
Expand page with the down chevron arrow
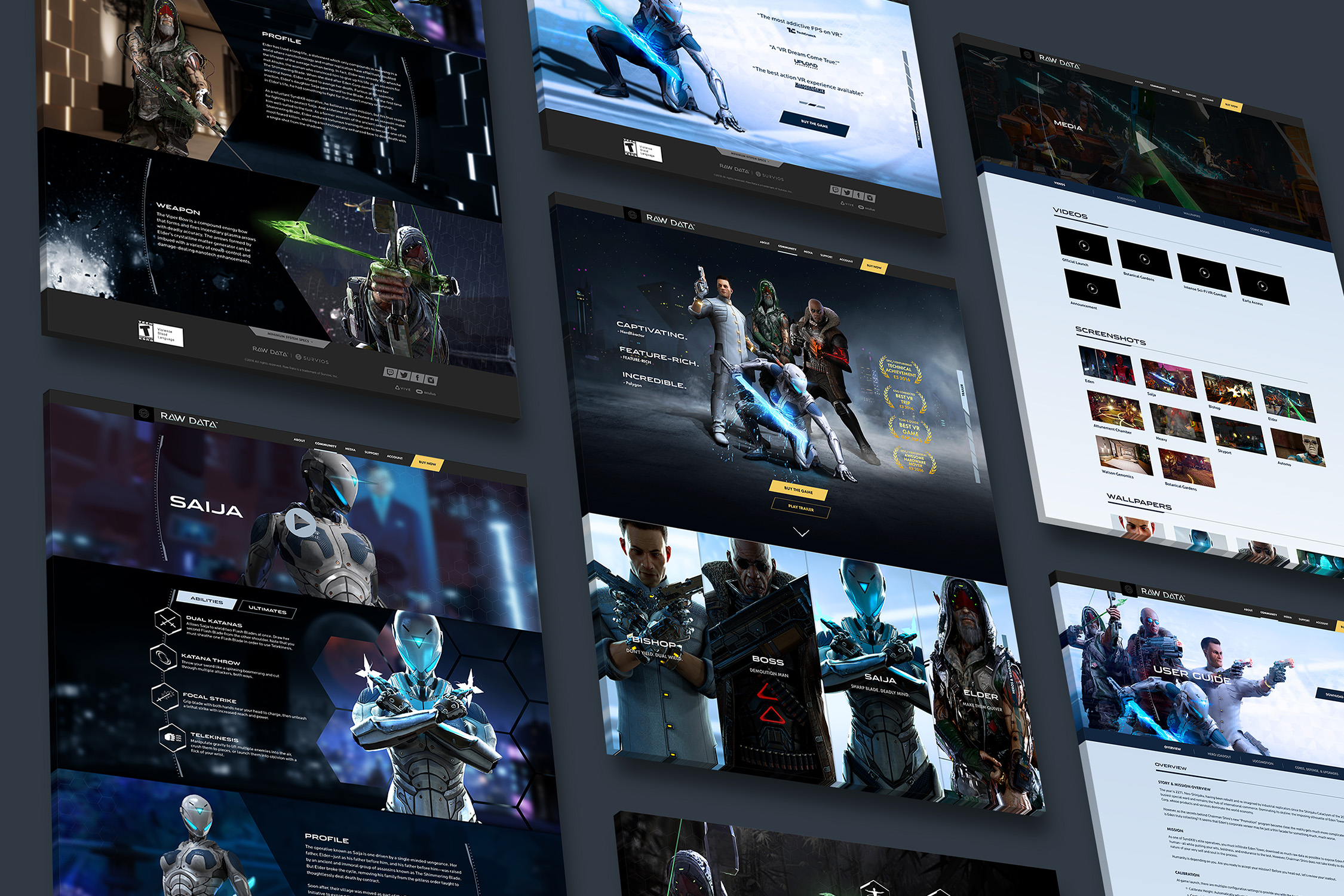(x=802, y=532)
